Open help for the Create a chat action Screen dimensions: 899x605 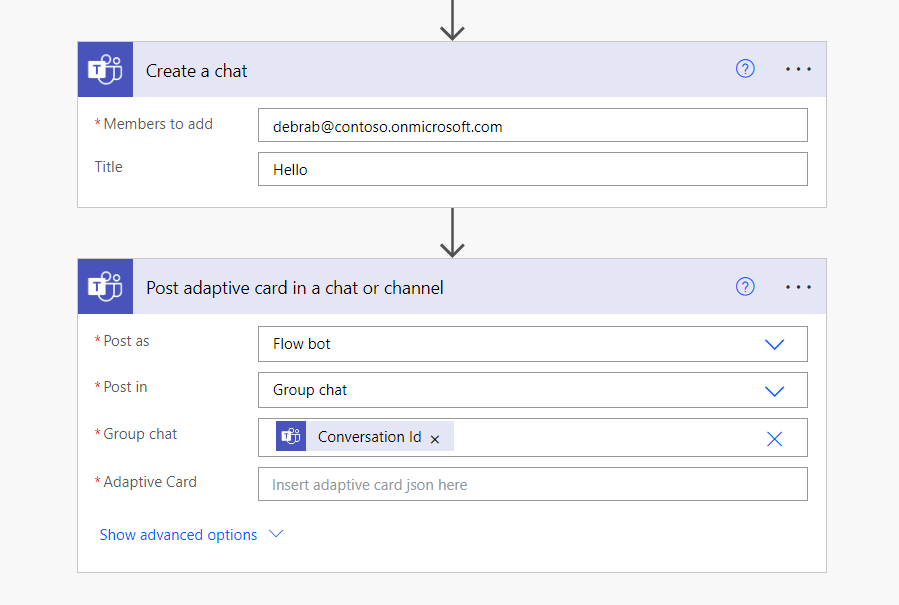pyautogui.click(x=745, y=69)
